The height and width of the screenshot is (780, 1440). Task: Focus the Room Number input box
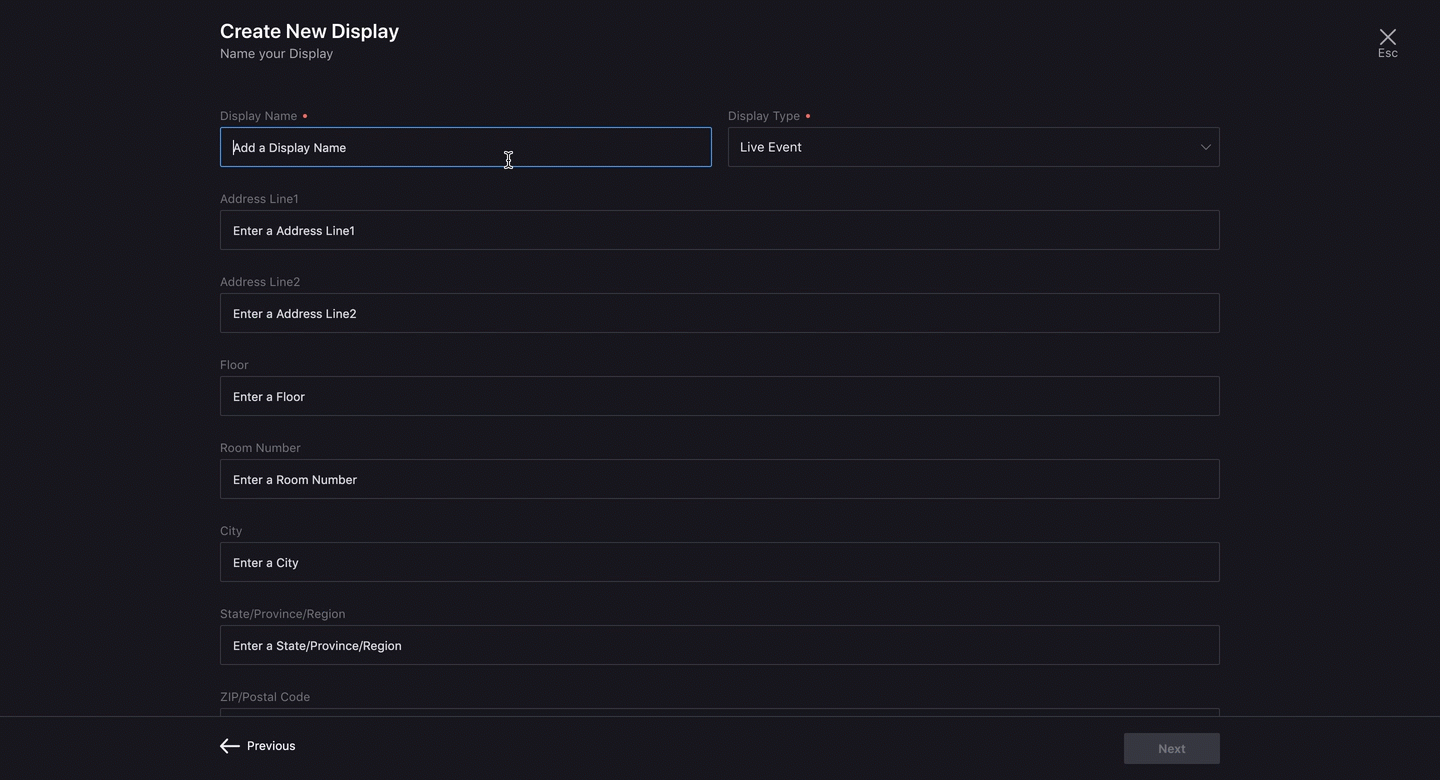(x=719, y=479)
